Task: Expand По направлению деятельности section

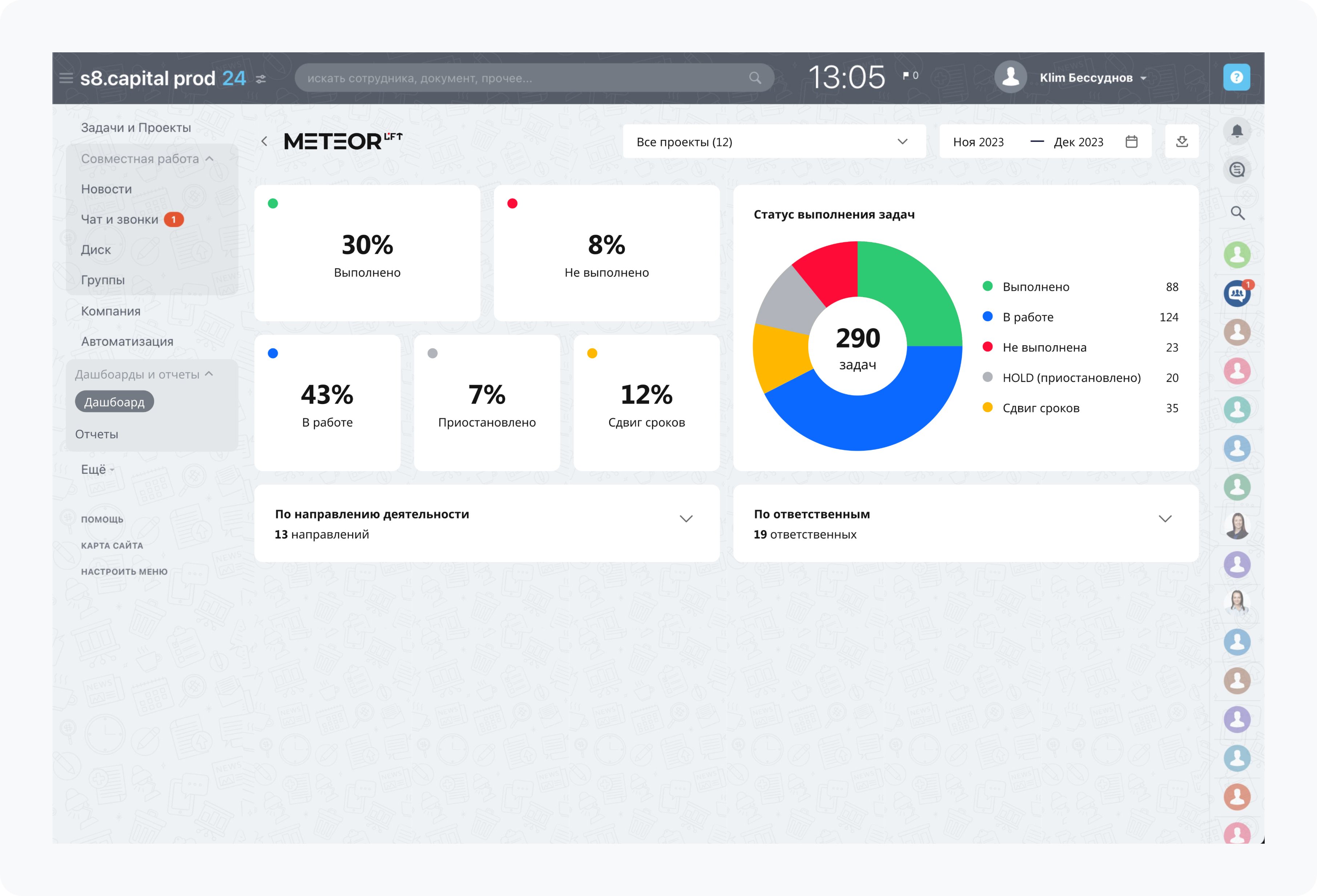Action: (686, 519)
